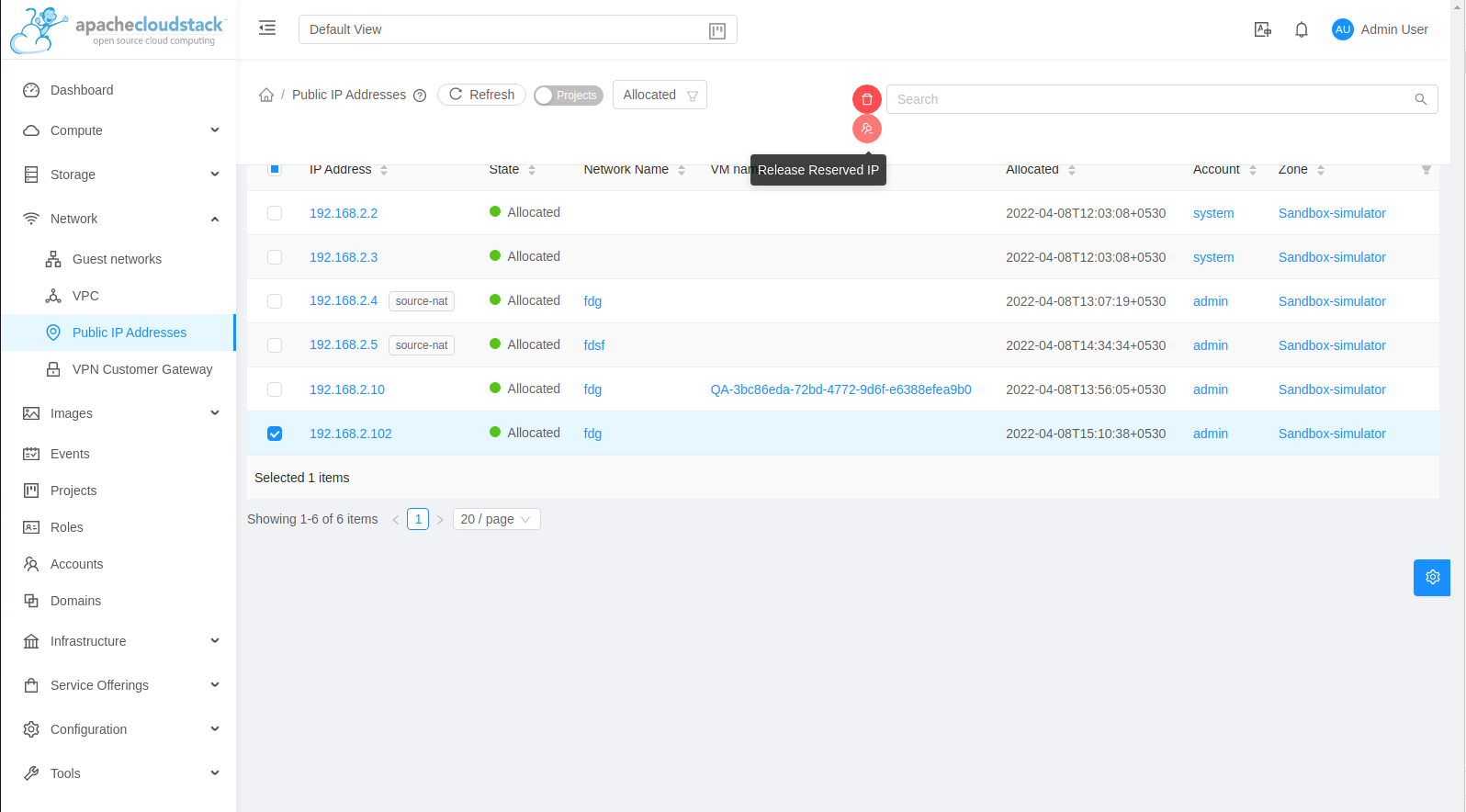Open the Public IP Addresses help icon
1466x812 pixels.
(x=420, y=96)
